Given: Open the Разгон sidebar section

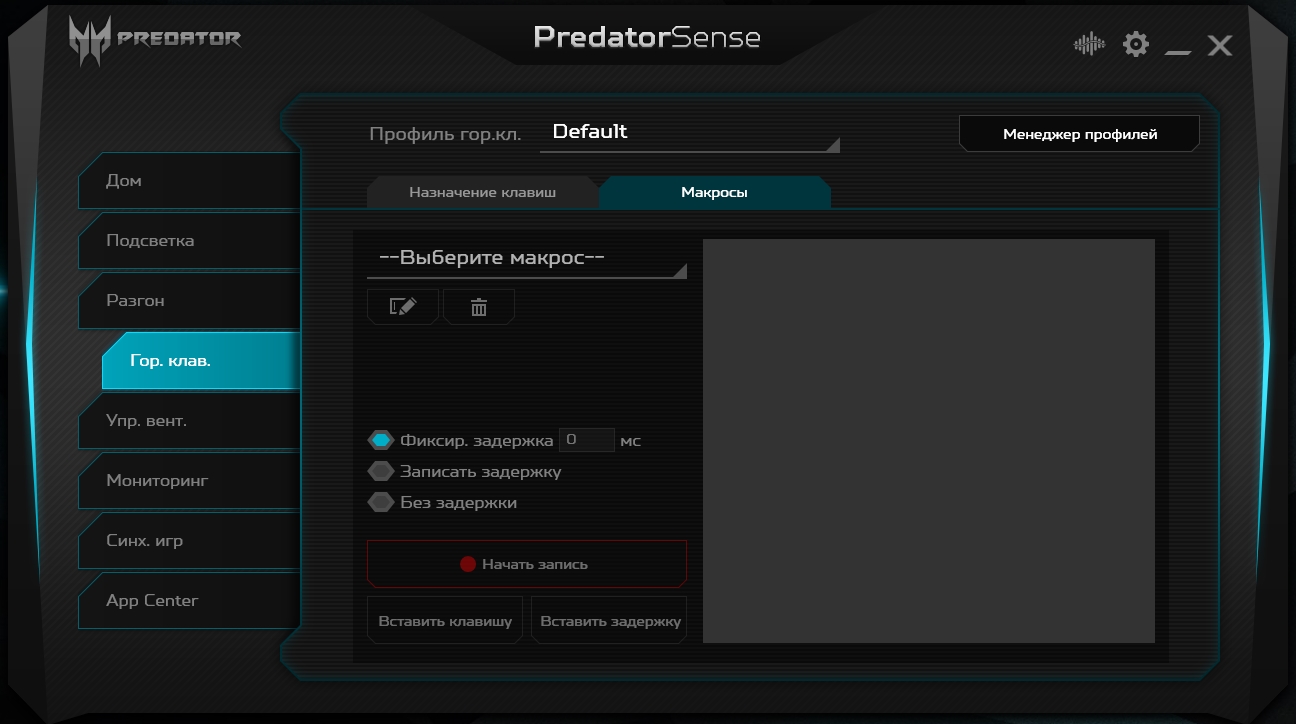Looking at the screenshot, I should pyautogui.click(x=189, y=301).
